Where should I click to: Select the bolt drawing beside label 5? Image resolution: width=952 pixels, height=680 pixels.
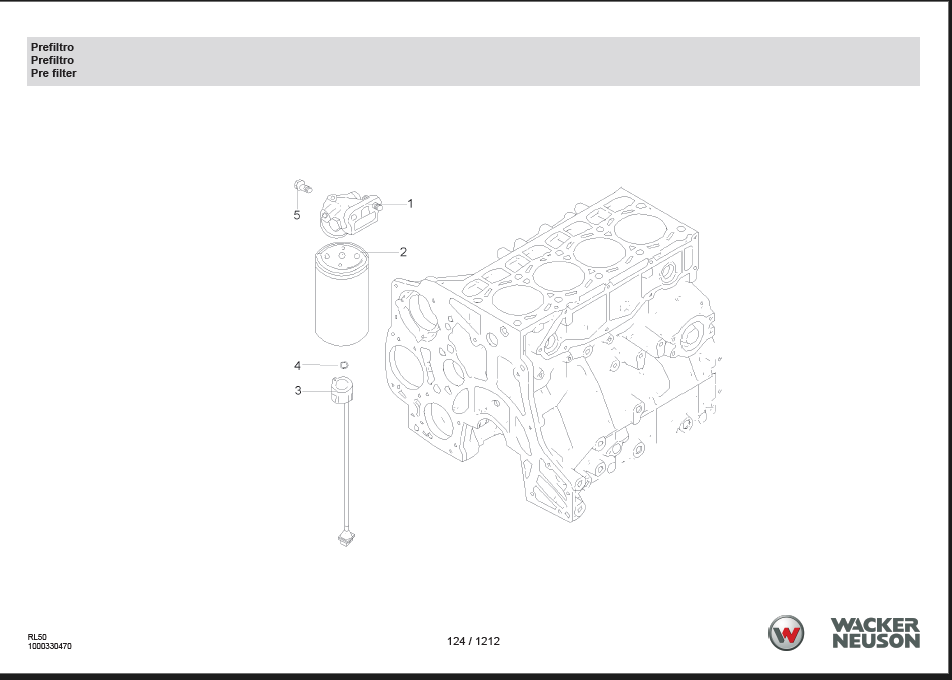coord(300,186)
